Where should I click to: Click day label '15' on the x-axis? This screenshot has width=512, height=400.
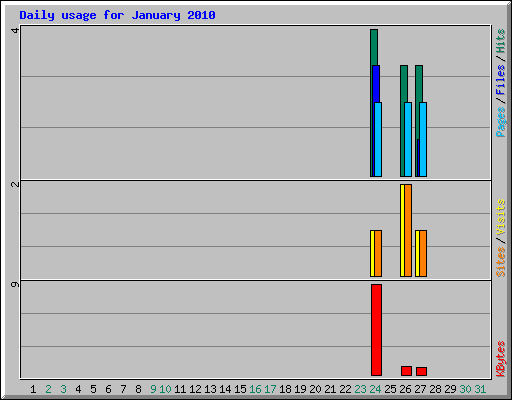[240, 389]
